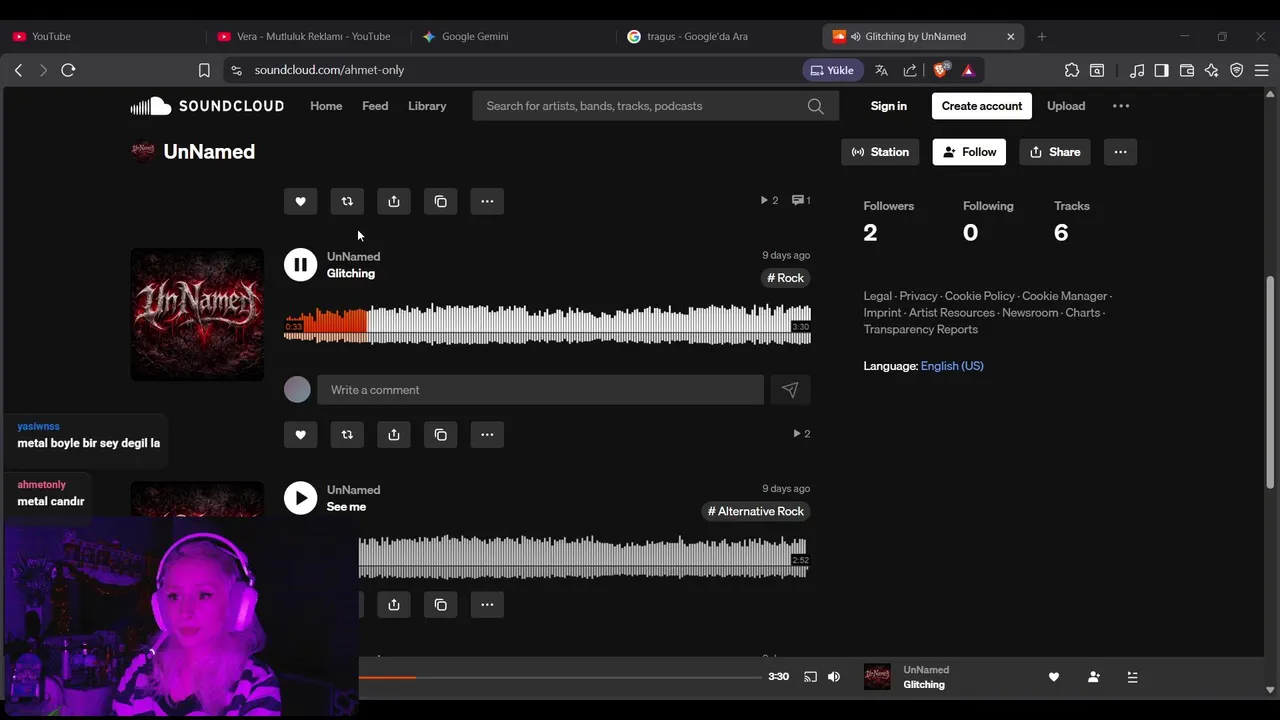Click Create account button
This screenshot has width=1280, height=720.
click(x=982, y=106)
